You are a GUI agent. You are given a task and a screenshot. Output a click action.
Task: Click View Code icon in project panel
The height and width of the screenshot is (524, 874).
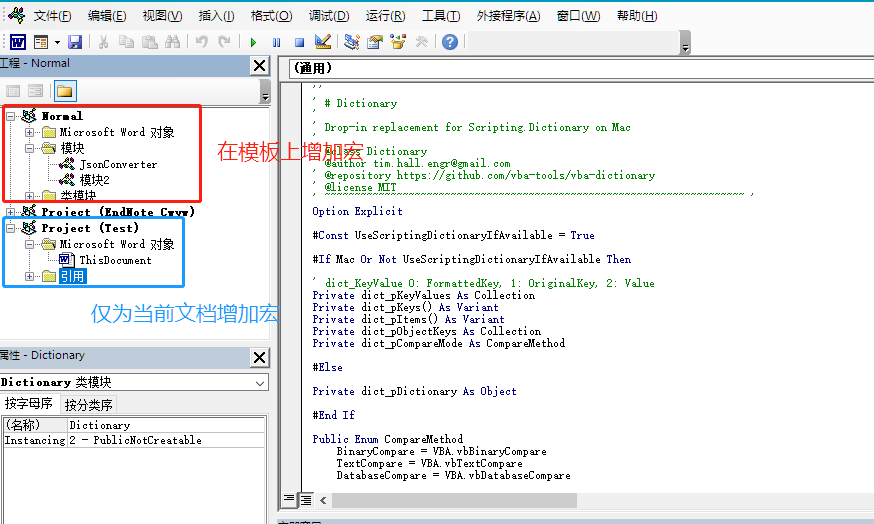coord(13,91)
